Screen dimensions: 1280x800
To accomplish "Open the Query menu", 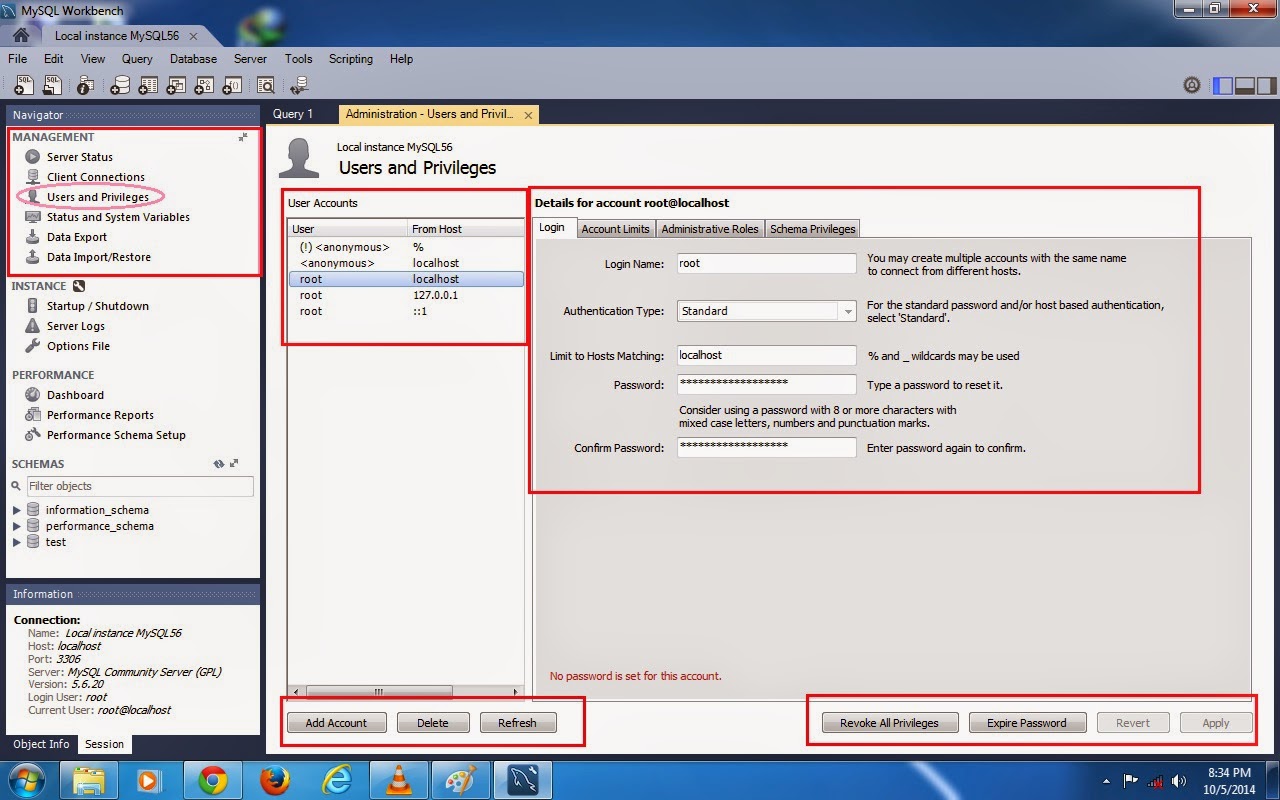I will tap(137, 59).
